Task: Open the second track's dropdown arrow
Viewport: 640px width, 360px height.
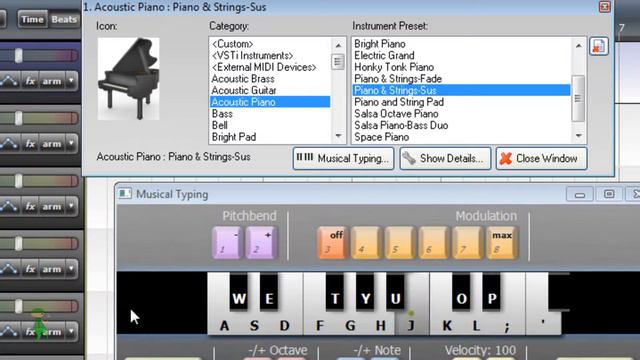Action: click(71, 144)
